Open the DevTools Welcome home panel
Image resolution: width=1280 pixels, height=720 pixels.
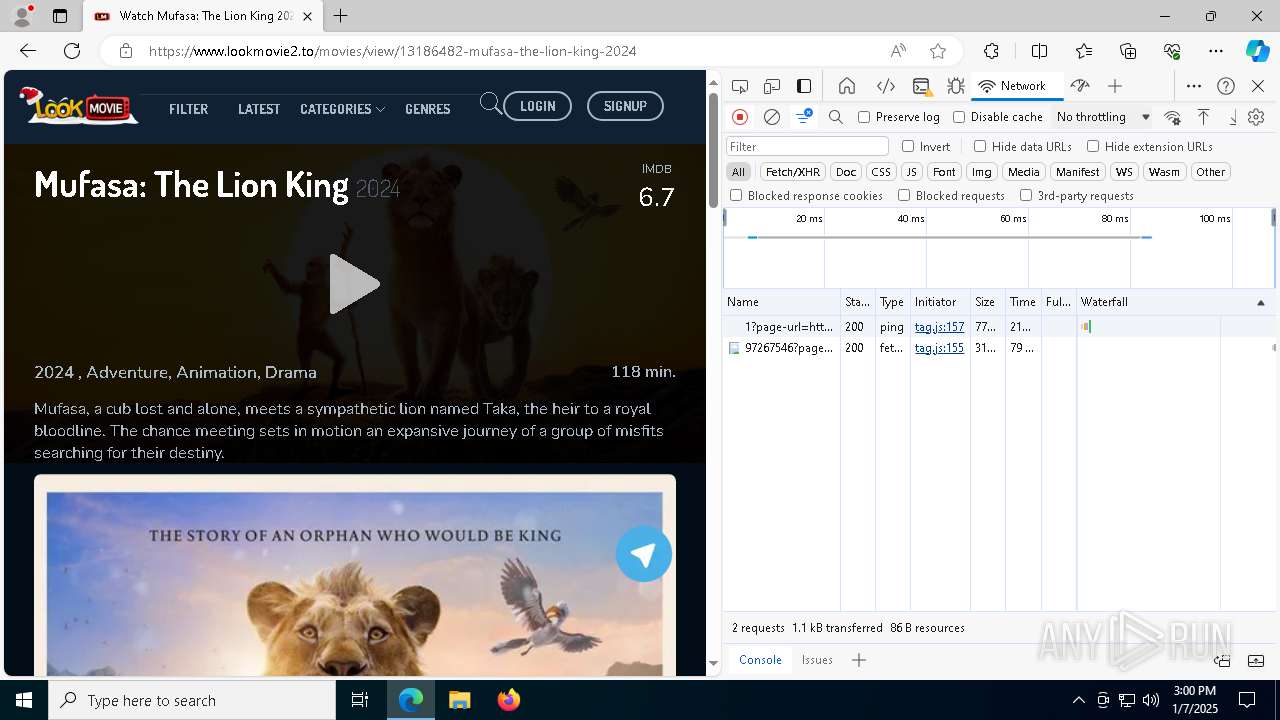pos(847,86)
